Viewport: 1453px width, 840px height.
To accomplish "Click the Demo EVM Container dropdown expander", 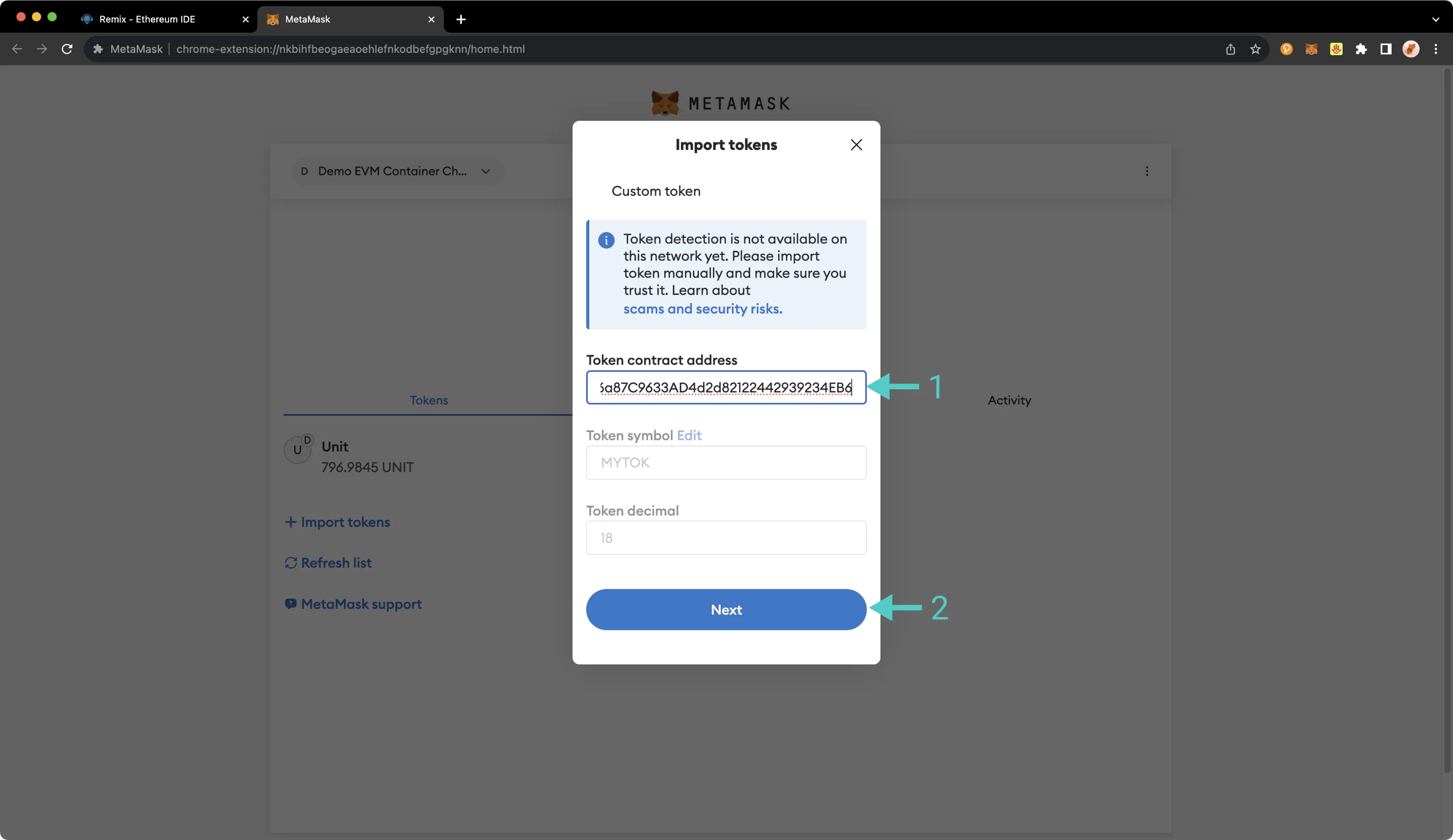I will coord(483,171).
